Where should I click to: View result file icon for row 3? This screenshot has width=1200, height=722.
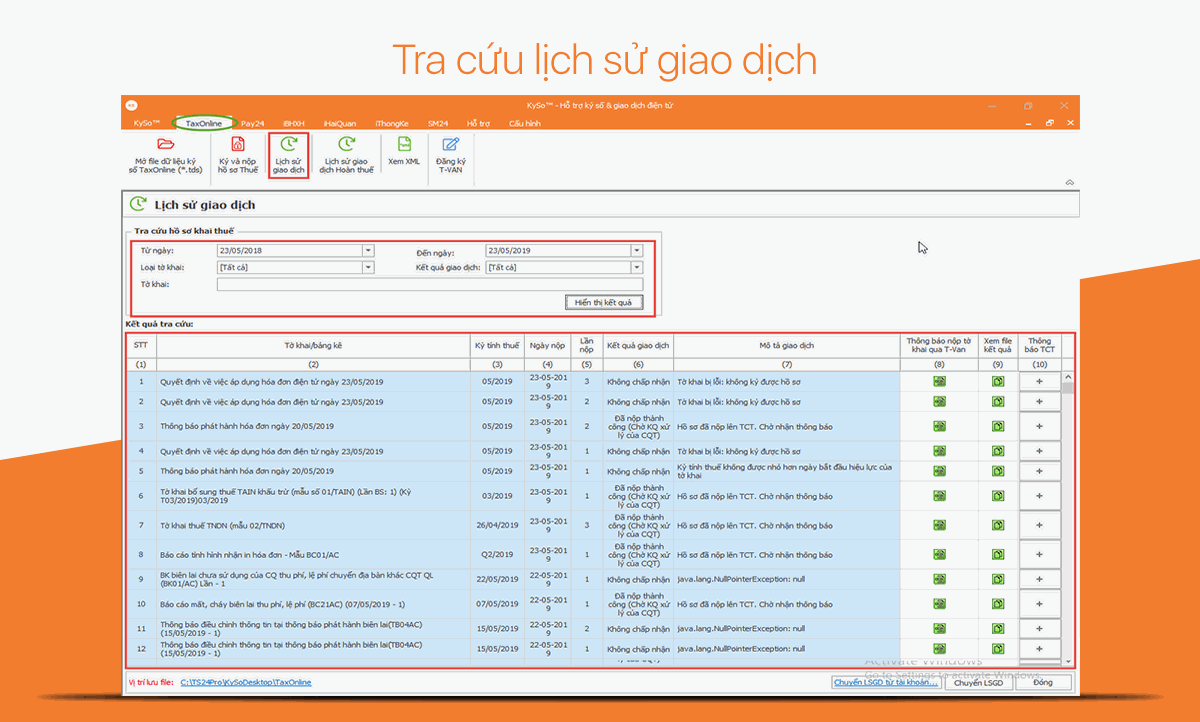click(997, 427)
